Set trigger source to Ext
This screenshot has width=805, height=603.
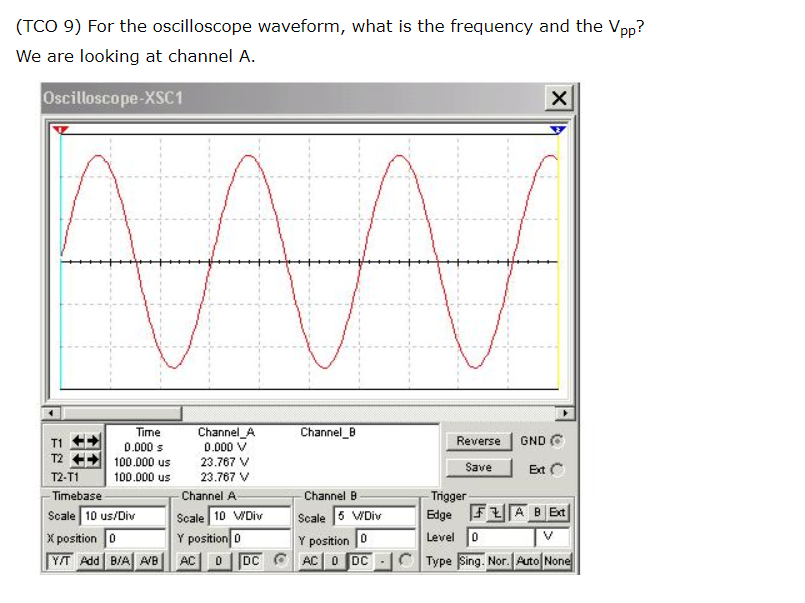[558, 512]
